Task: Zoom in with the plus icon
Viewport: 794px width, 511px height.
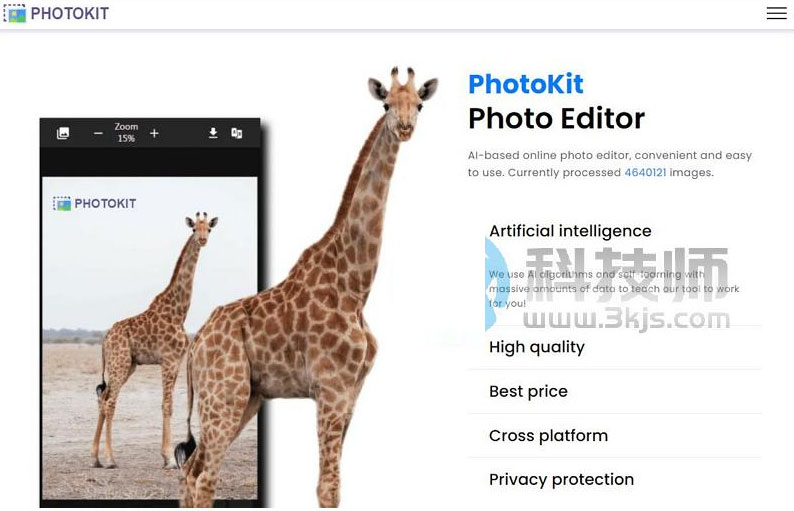Action: coord(154,133)
